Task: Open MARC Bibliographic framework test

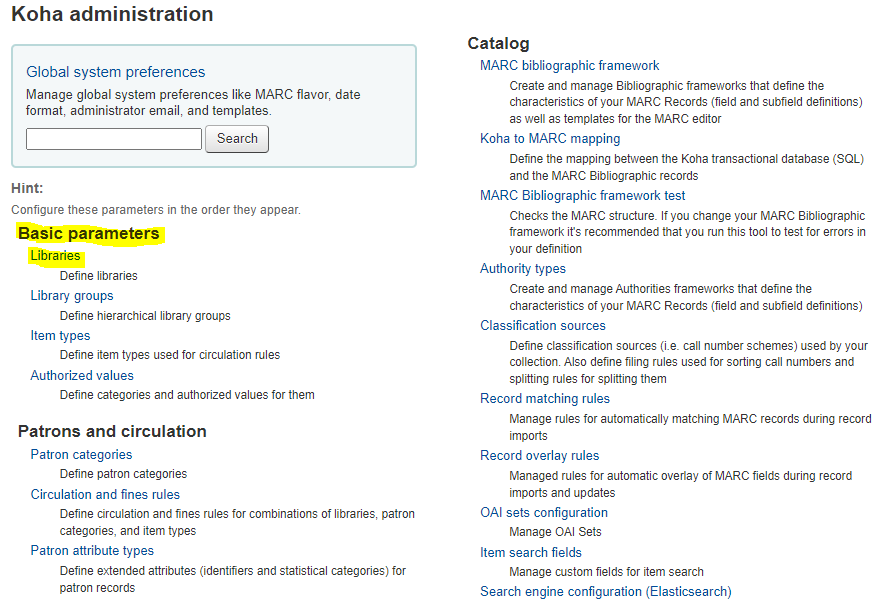Action: [583, 196]
